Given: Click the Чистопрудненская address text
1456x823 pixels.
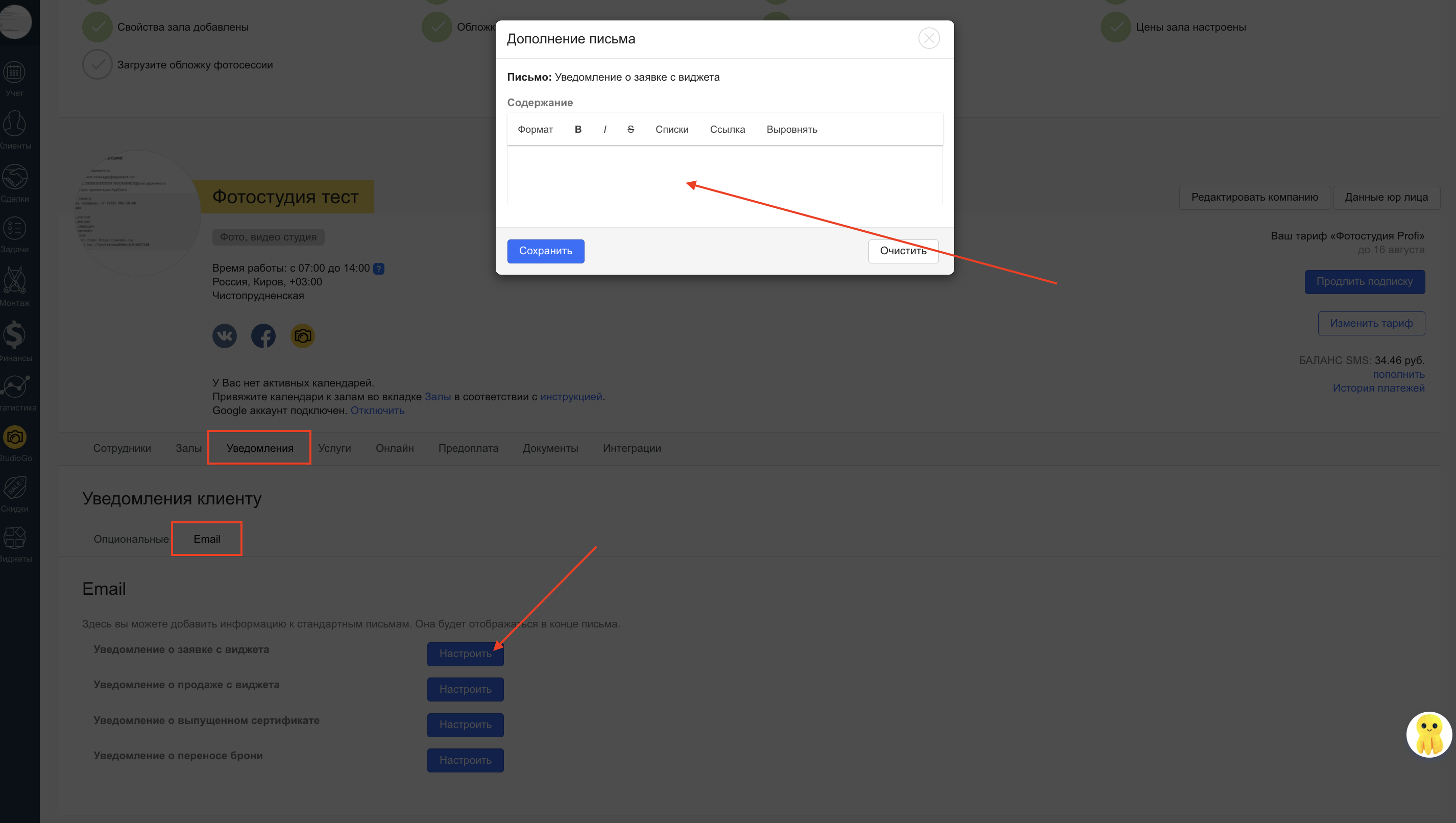Looking at the screenshot, I should [258, 296].
